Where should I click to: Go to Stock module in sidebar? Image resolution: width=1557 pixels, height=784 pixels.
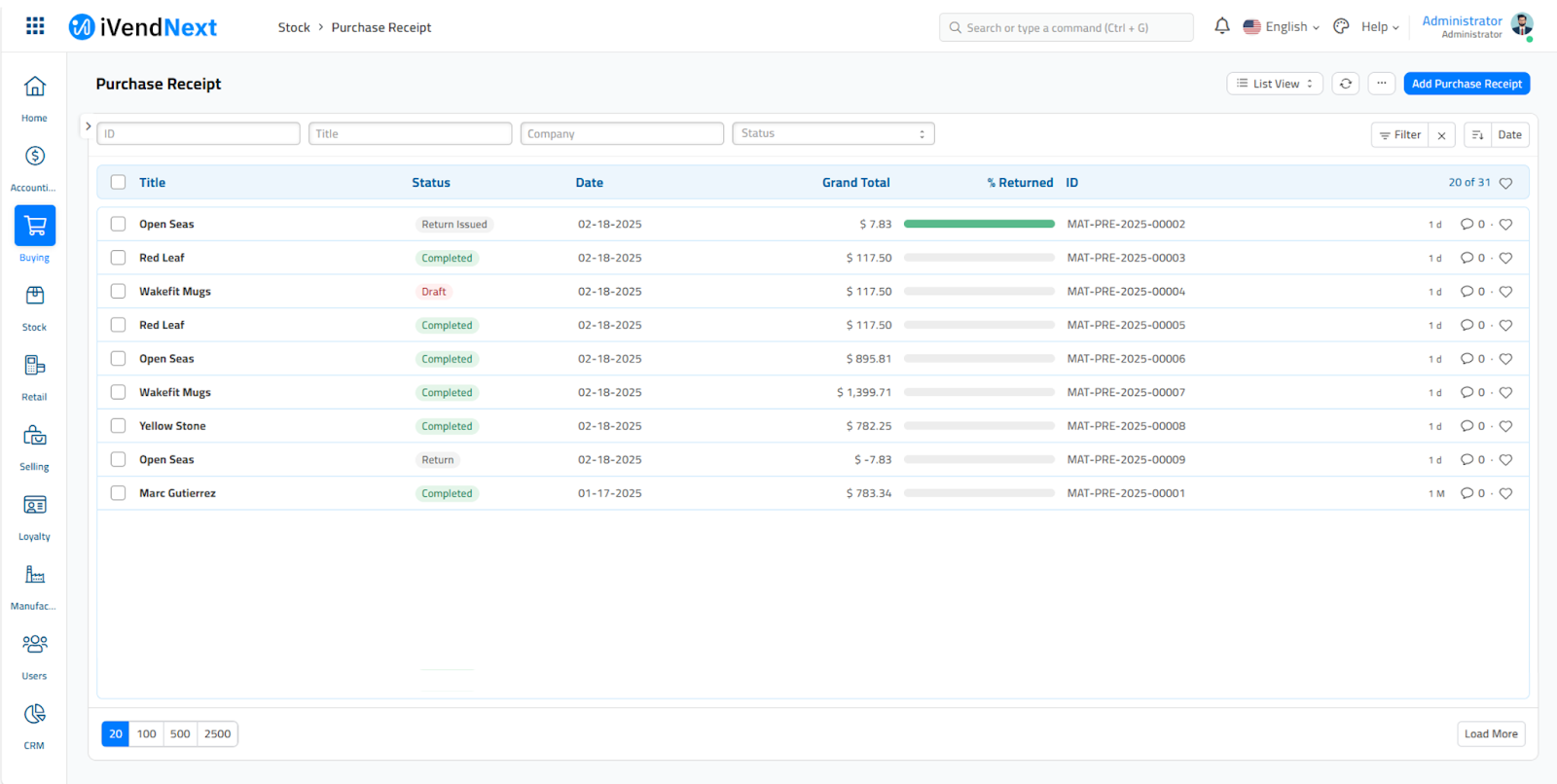coord(35,296)
